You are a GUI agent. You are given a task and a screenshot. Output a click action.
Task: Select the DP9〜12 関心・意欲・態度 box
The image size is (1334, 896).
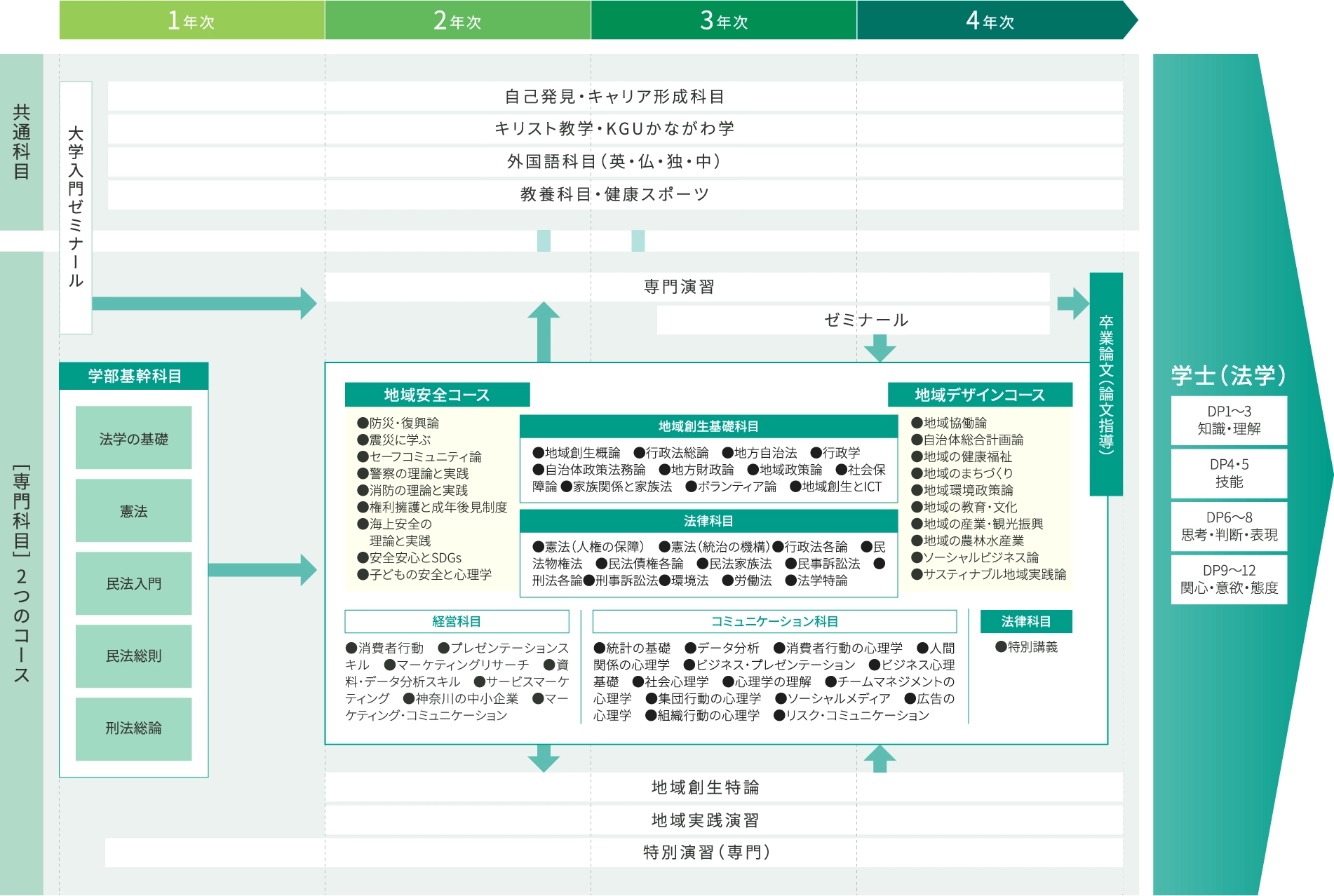1229,579
